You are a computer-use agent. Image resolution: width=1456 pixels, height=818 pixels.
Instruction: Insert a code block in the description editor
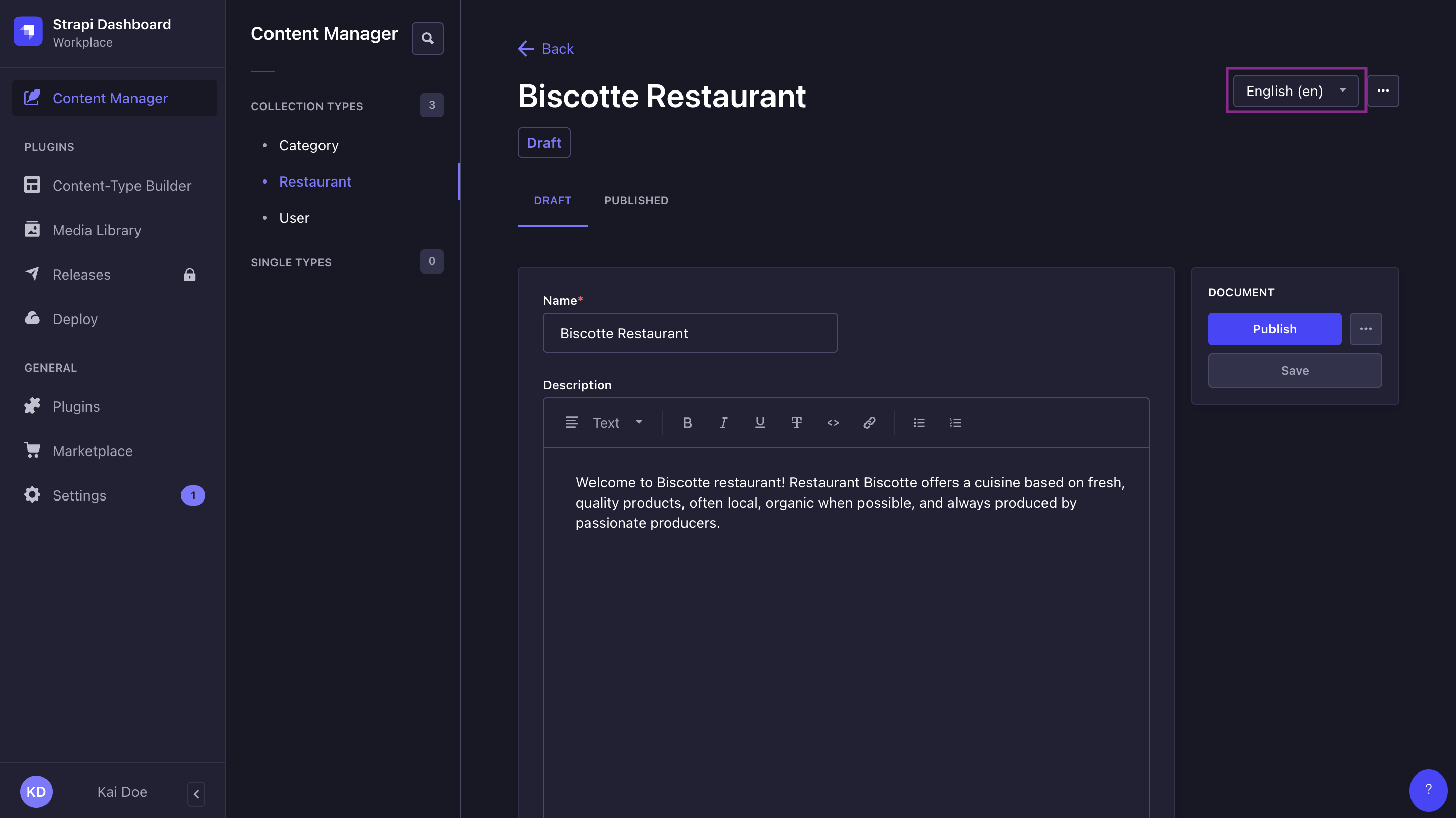point(832,422)
